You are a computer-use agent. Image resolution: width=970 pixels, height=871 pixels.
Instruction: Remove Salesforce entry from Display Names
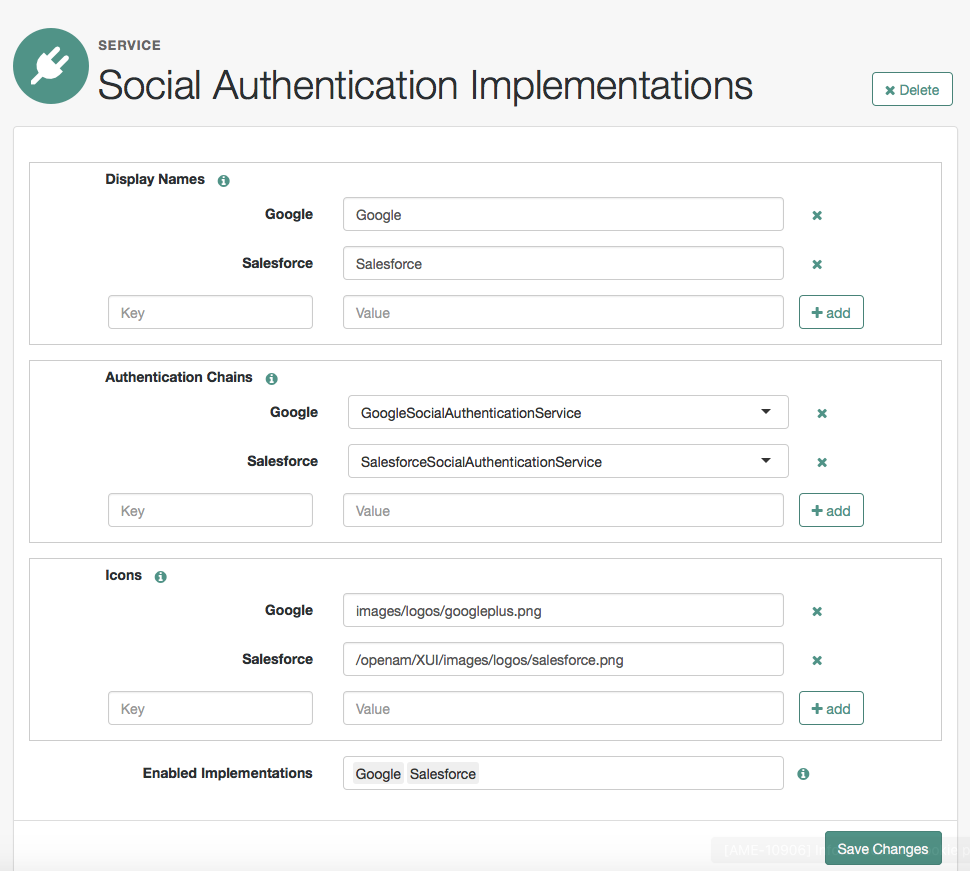coord(817,264)
